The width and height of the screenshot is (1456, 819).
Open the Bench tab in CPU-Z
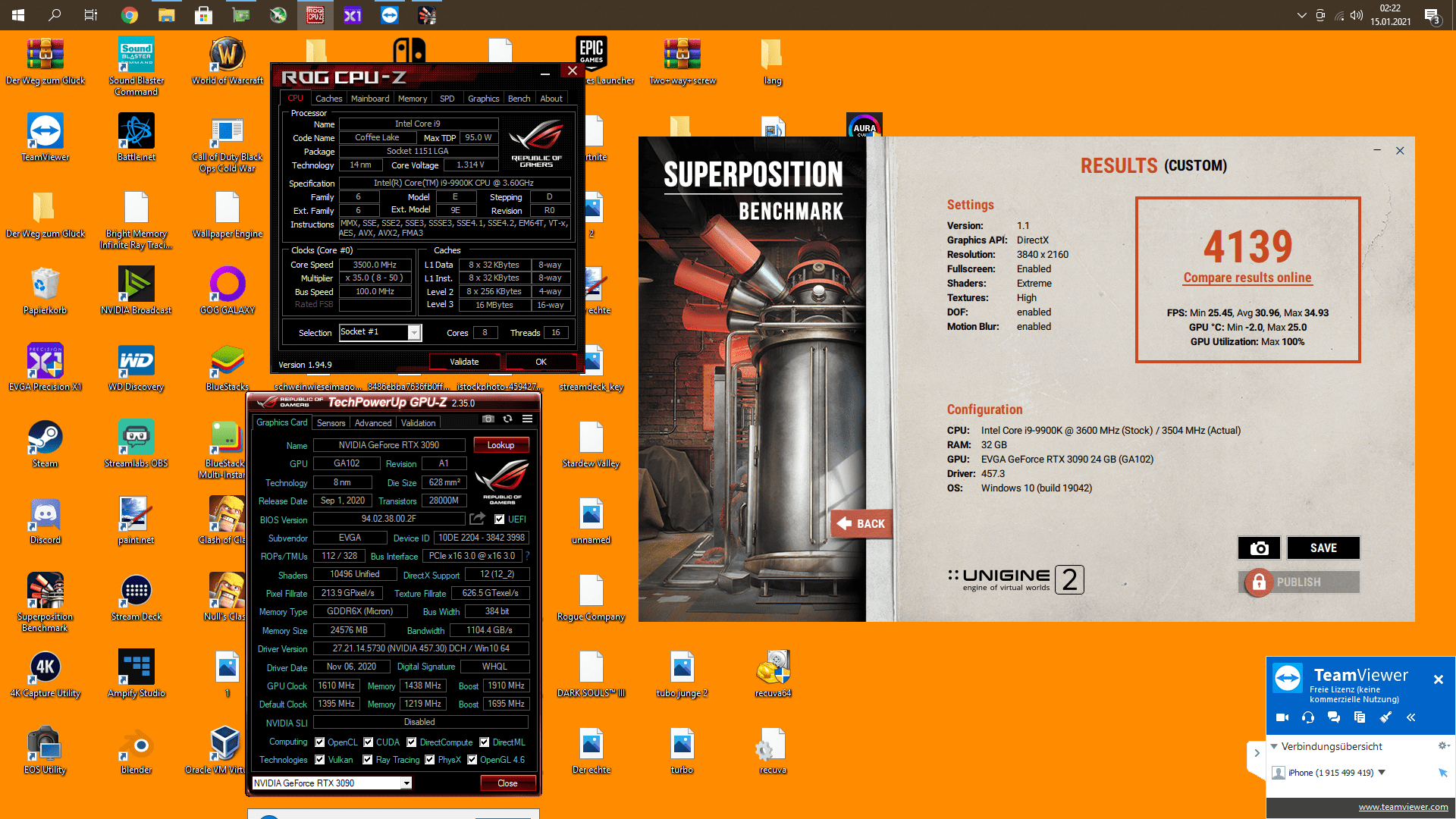519,99
